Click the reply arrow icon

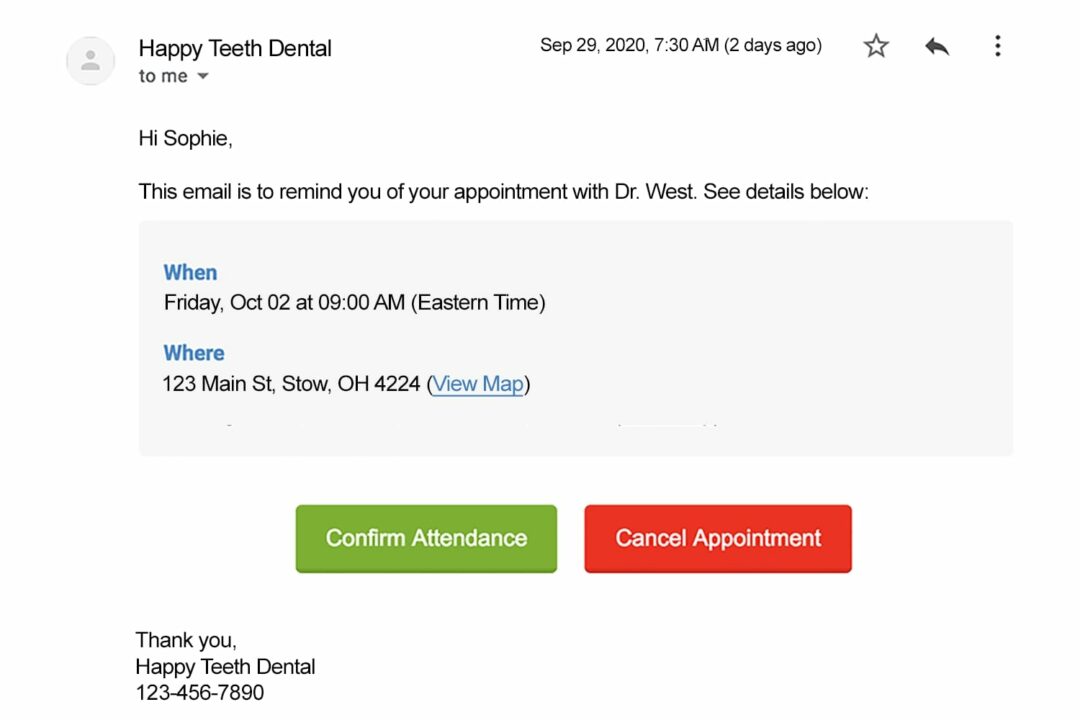937,45
